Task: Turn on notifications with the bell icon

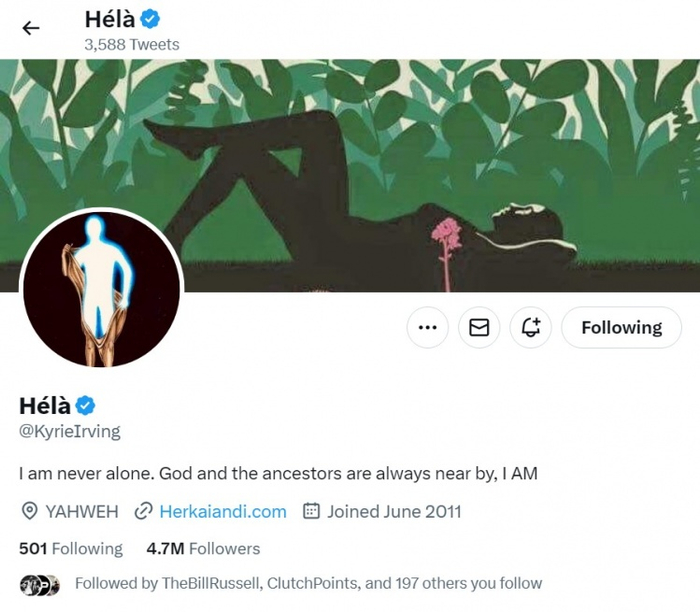Action: pyautogui.click(x=531, y=328)
